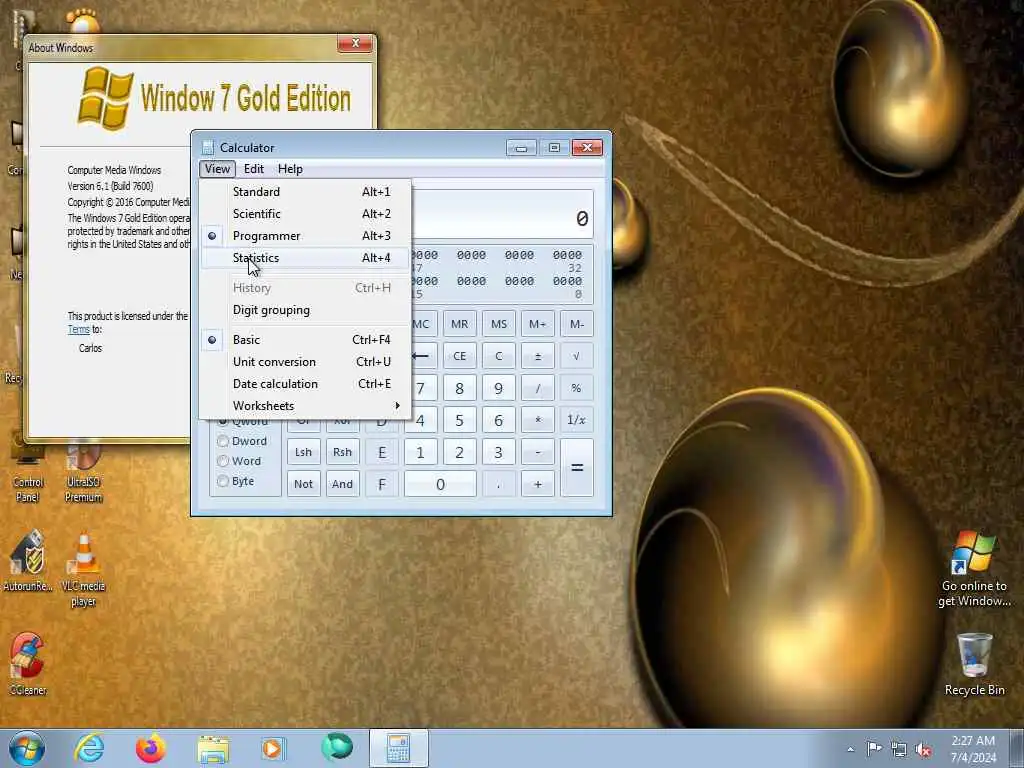Click the digit 5 key
The image size is (1024, 768).
(x=459, y=420)
